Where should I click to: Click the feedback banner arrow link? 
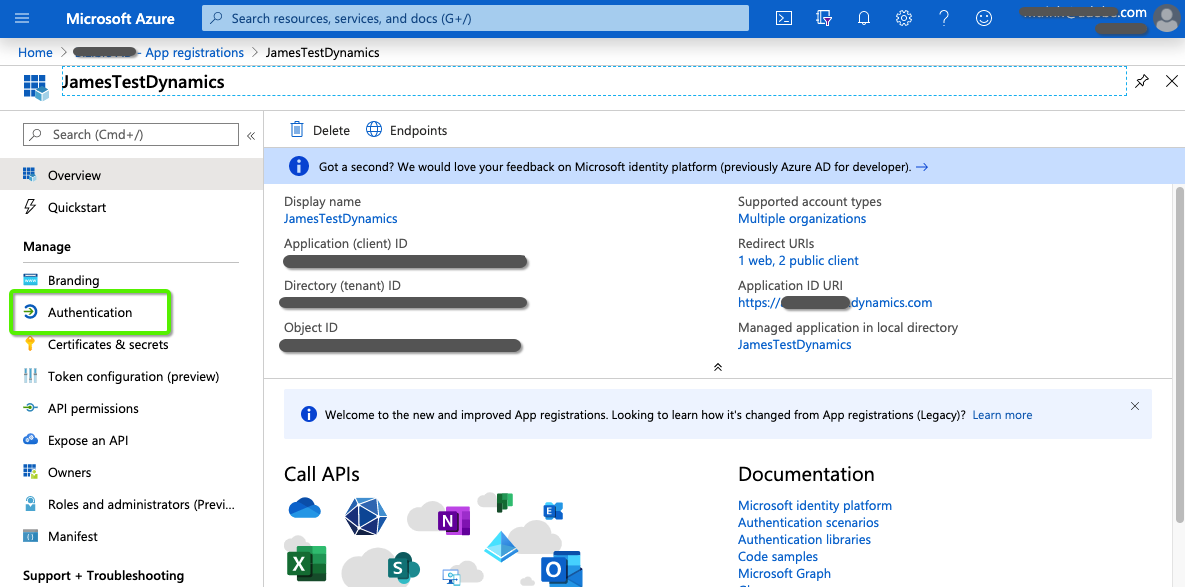click(x=921, y=167)
